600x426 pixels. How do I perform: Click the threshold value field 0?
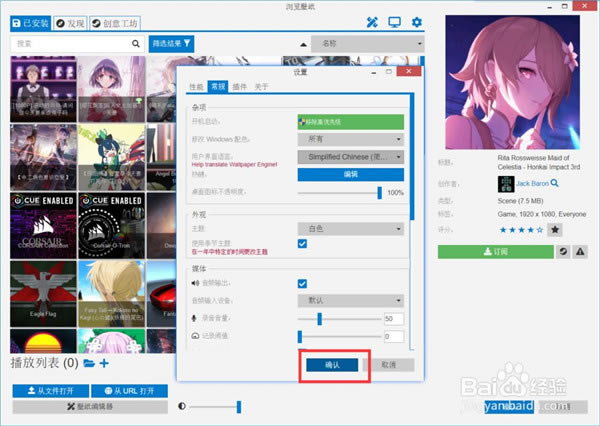(394, 336)
